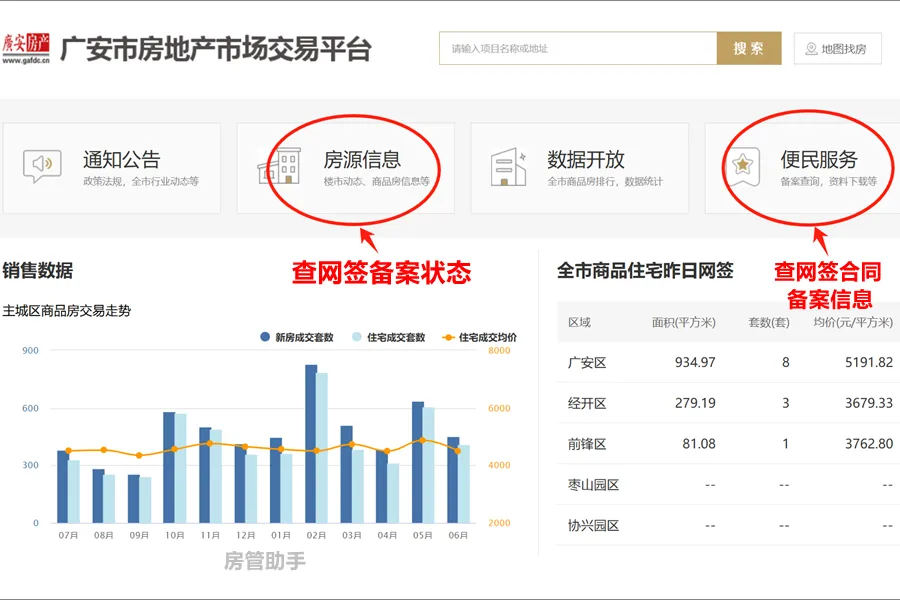Click the 地图找房 button

tap(837, 49)
